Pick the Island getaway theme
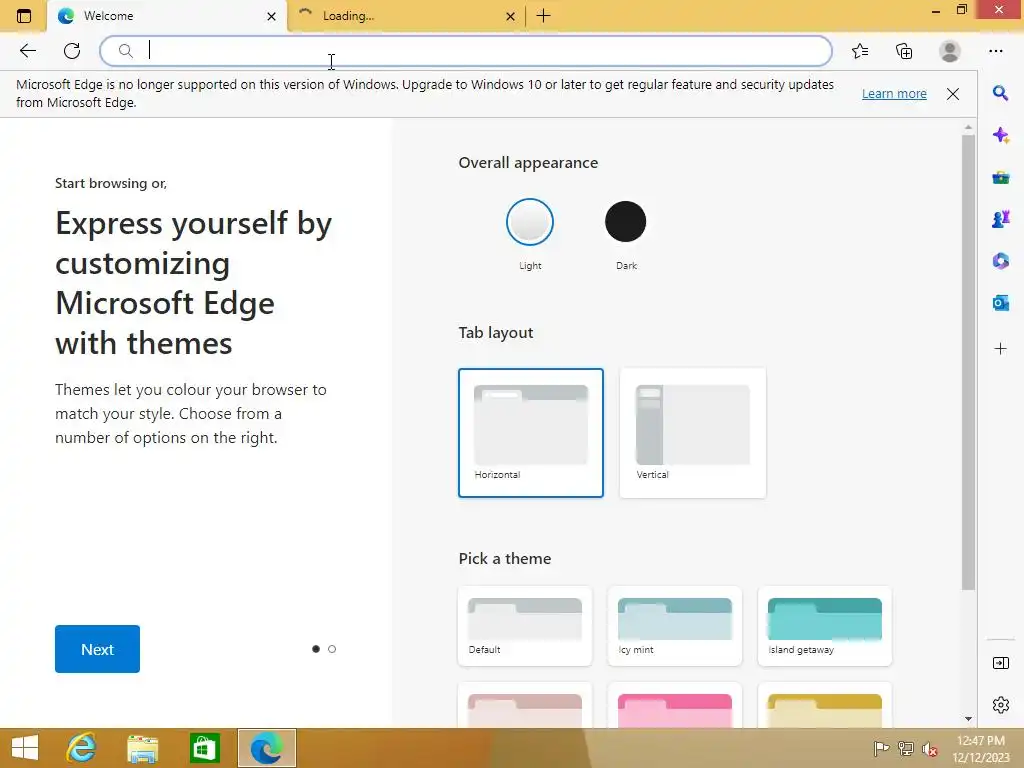The height and width of the screenshot is (768, 1024). coord(825,626)
